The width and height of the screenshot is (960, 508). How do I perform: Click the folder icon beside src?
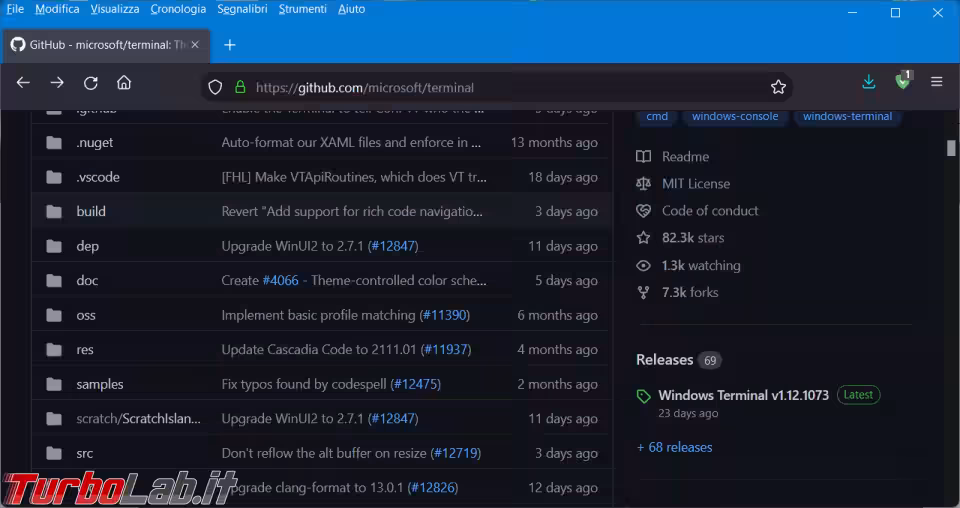click(x=54, y=454)
